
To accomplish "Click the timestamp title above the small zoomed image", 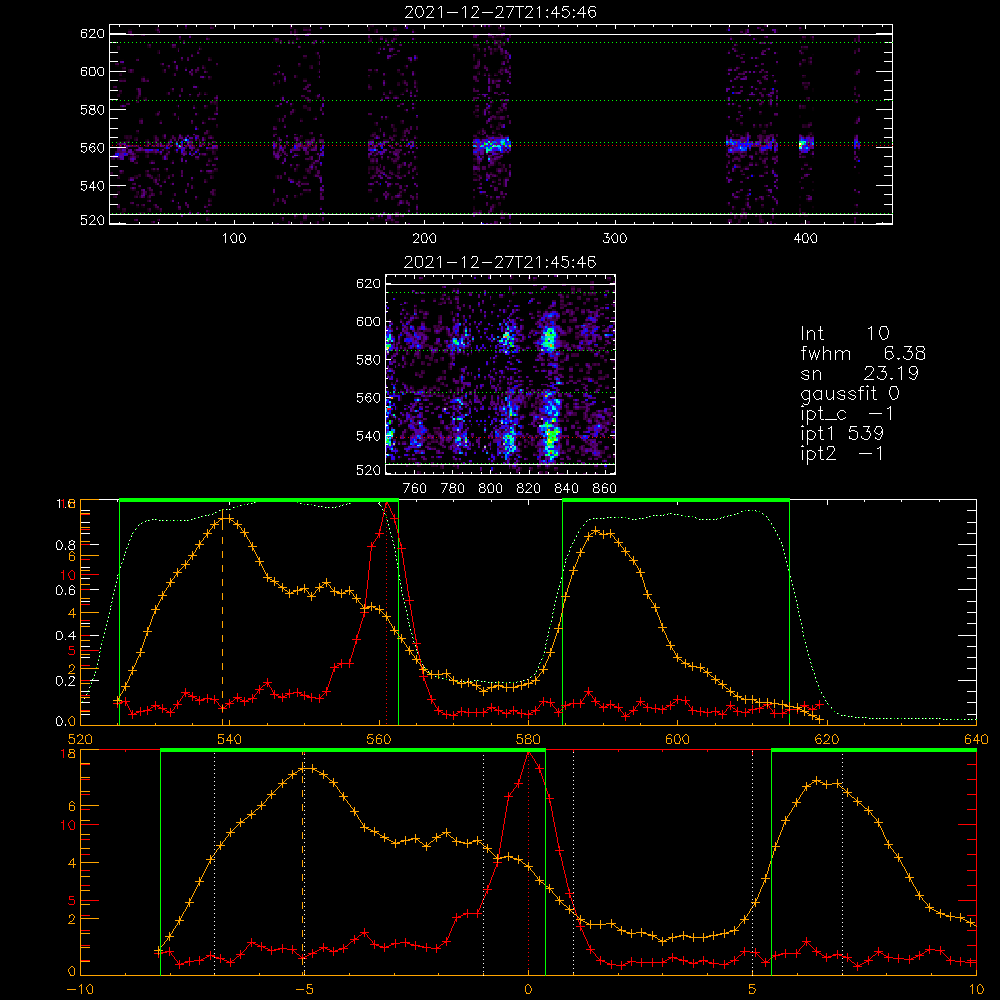I will coord(500,262).
